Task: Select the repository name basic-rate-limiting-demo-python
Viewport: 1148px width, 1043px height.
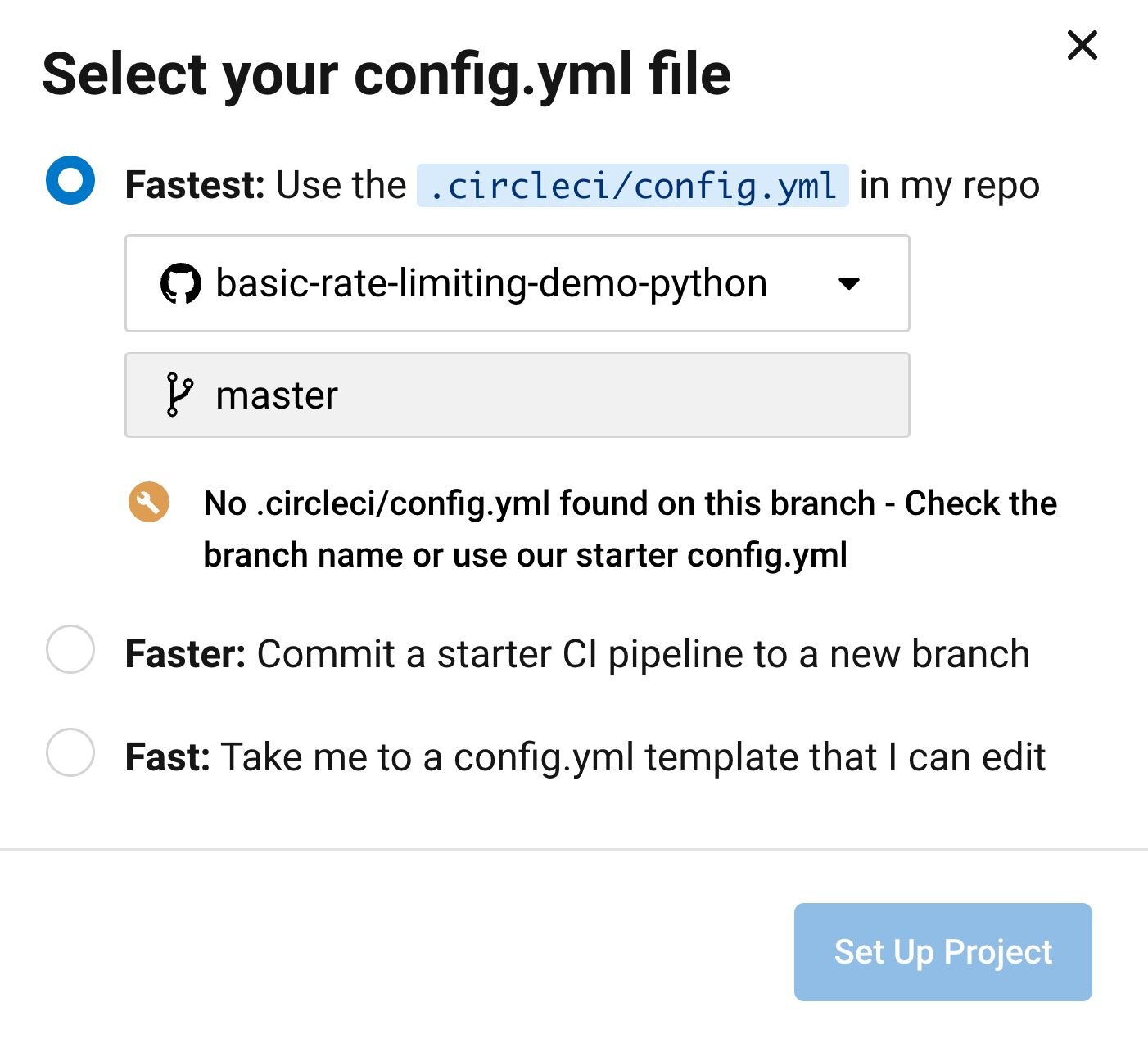Action: (490, 283)
